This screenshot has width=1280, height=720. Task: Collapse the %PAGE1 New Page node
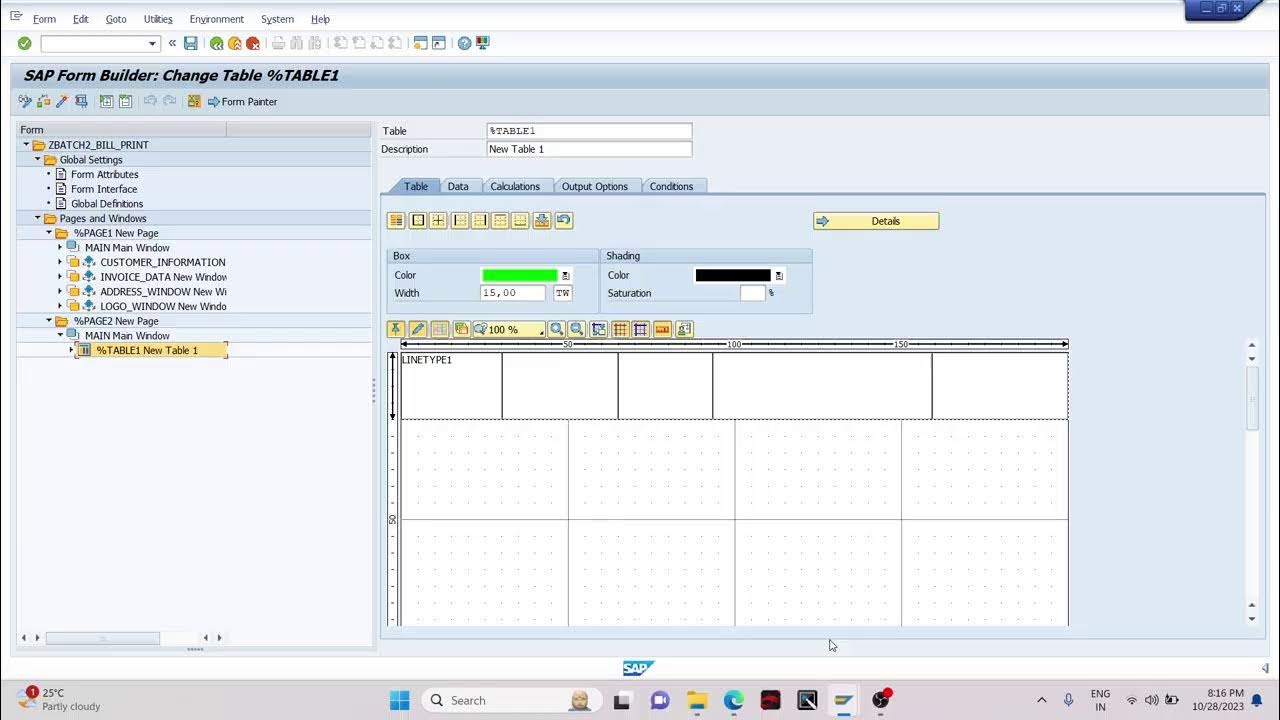(49, 233)
